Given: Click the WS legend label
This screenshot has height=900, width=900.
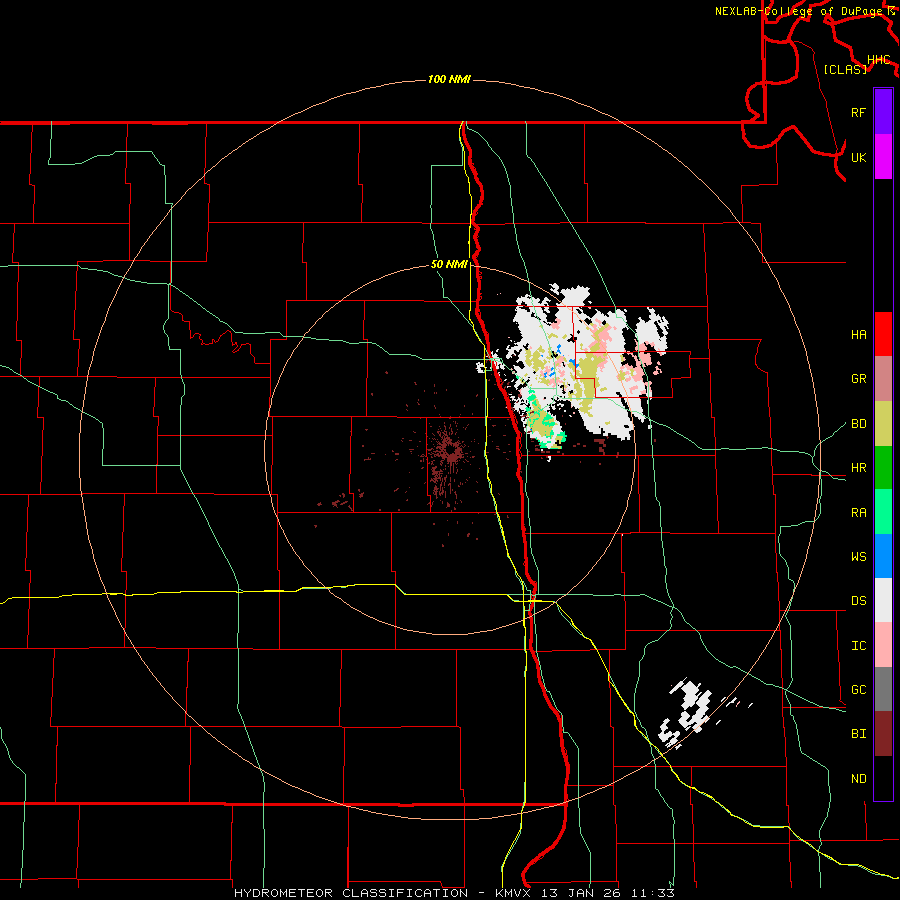Looking at the screenshot, I should (859, 557).
